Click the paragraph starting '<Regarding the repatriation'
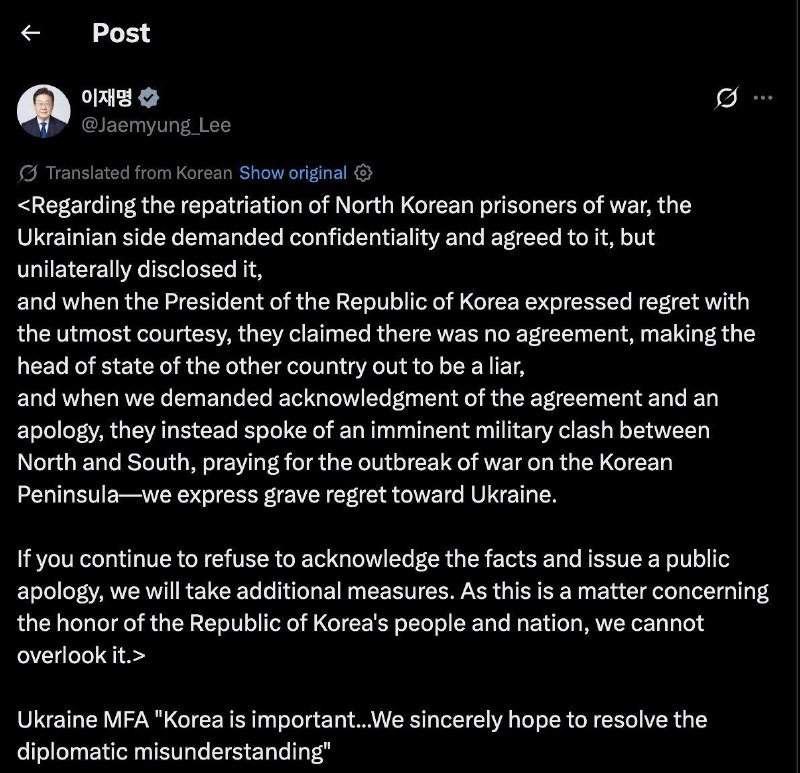The image size is (800, 773). pyautogui.click(x=386, y=350)
